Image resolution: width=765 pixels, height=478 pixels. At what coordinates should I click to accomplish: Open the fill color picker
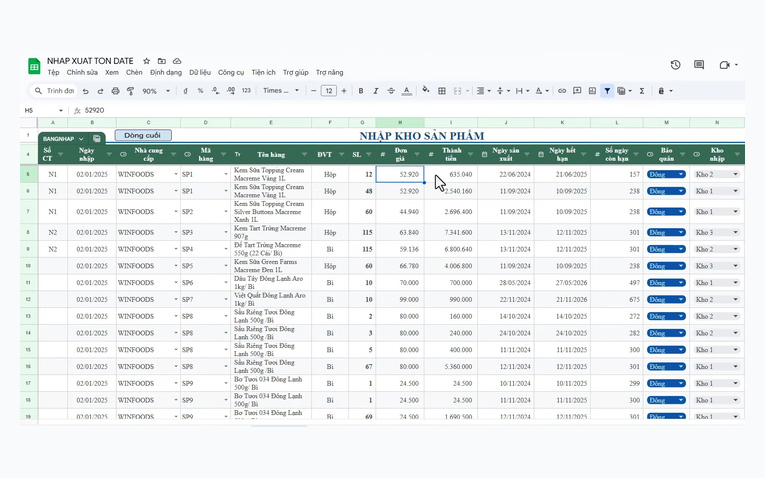tap(426, 90)
